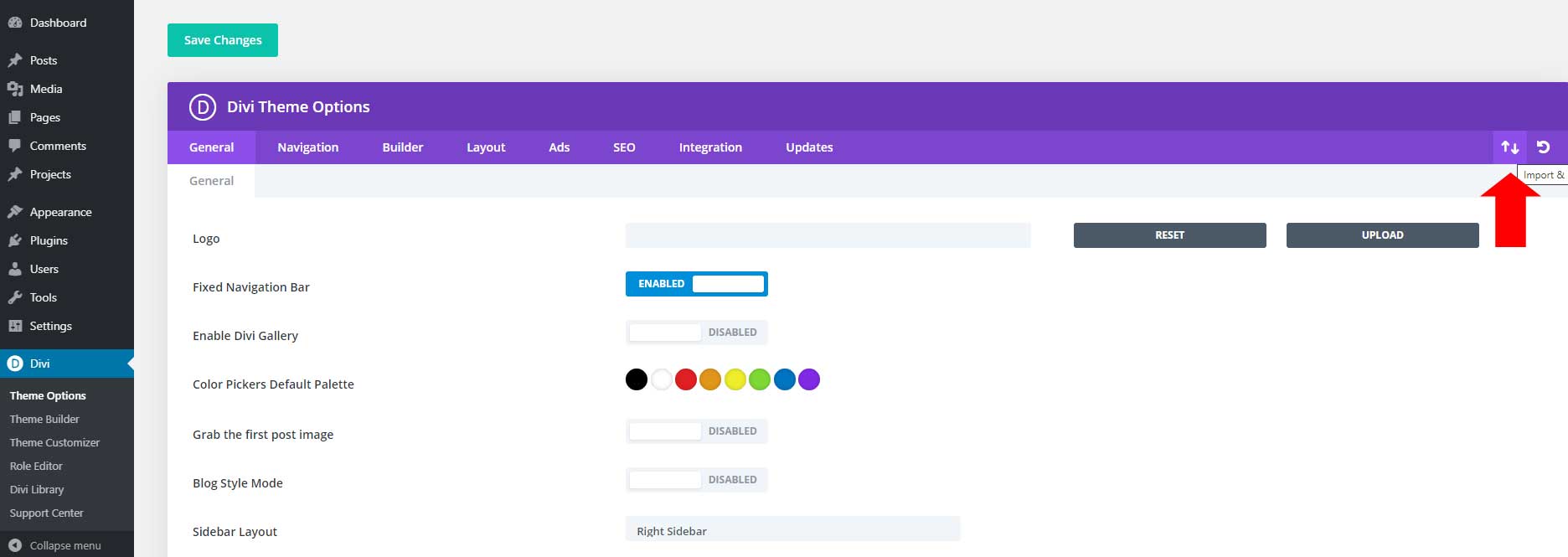Pick the yellow palette swatch
The width and height of the screenshot is (1568, 557).
click(735, 379)
